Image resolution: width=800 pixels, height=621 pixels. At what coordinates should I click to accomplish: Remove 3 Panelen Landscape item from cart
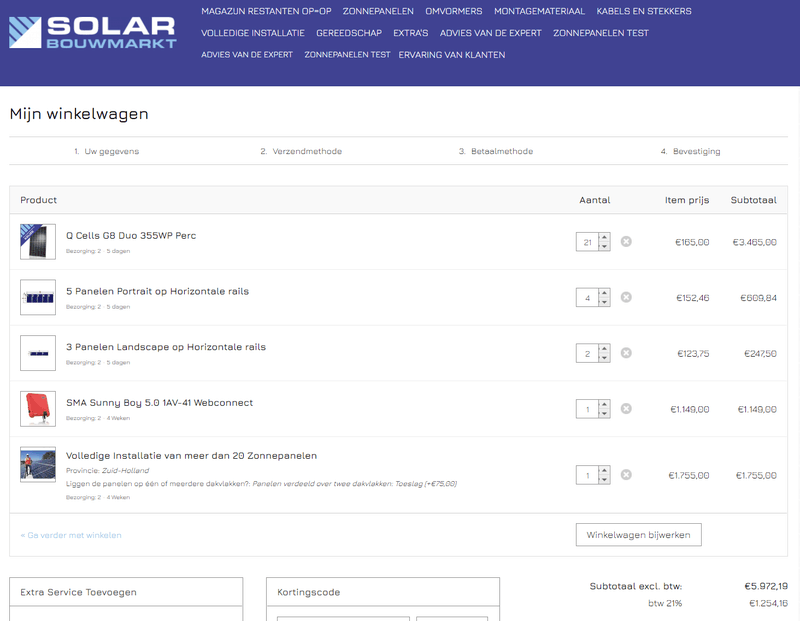pyautogui.click(x=626, y=353)
